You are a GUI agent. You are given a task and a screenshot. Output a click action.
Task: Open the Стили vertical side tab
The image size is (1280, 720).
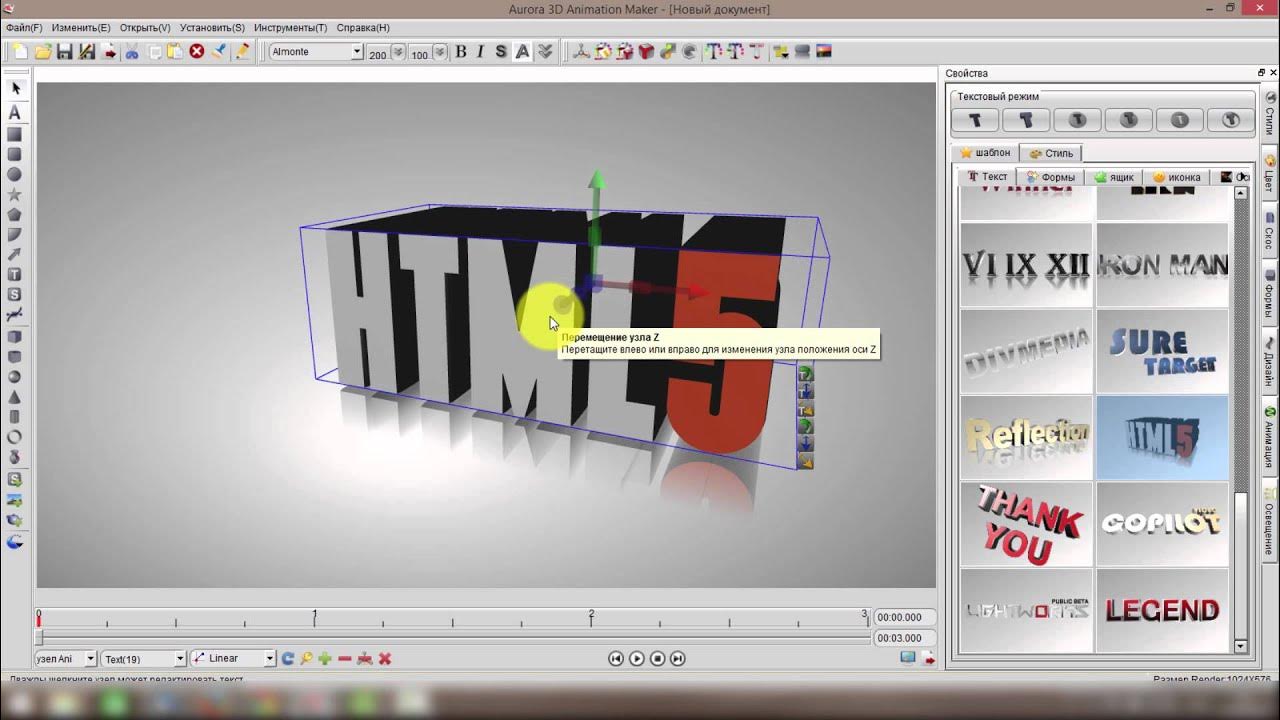pos(1270,115)
